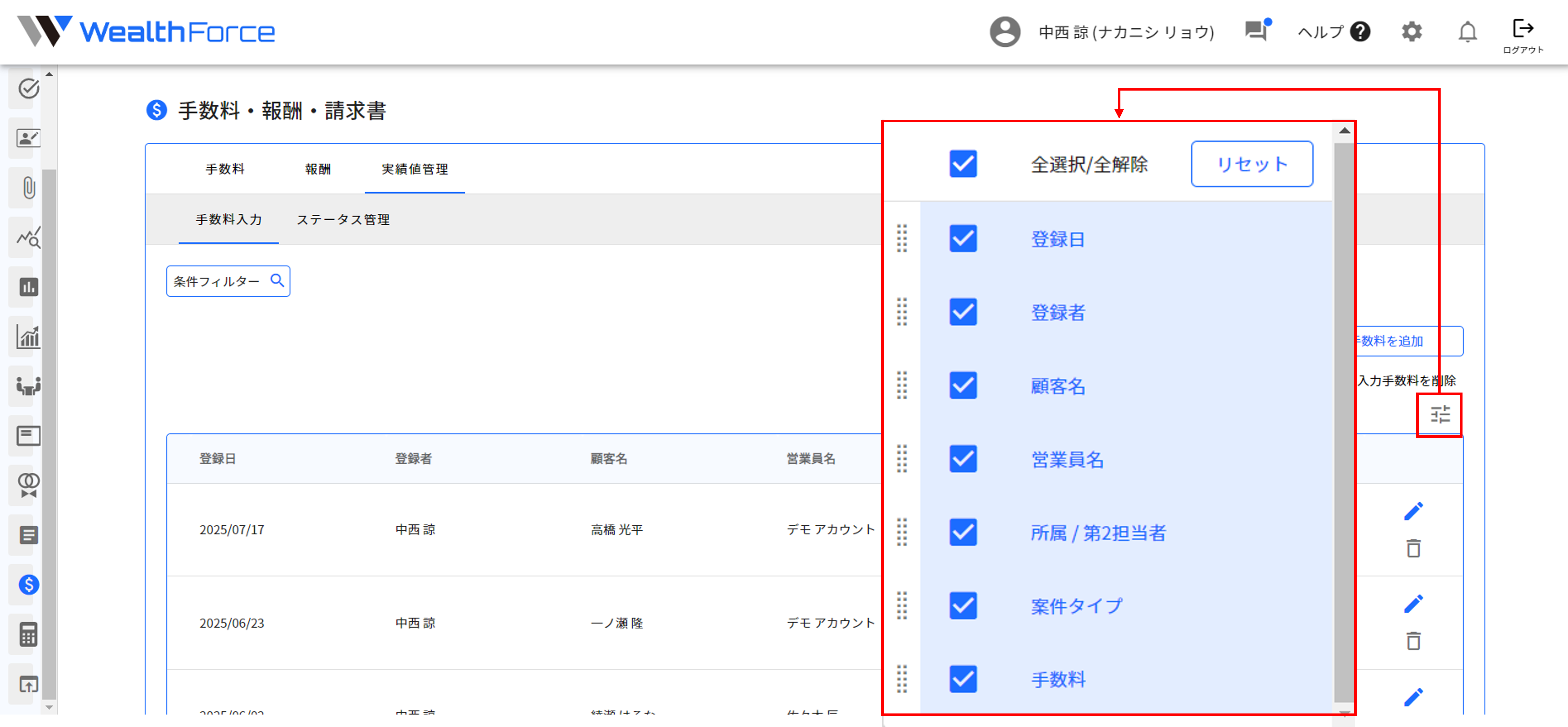Open the growth graph icon in sidebar
The height and width of the screenshot is (727, 1568).
(x=28, y=336)
